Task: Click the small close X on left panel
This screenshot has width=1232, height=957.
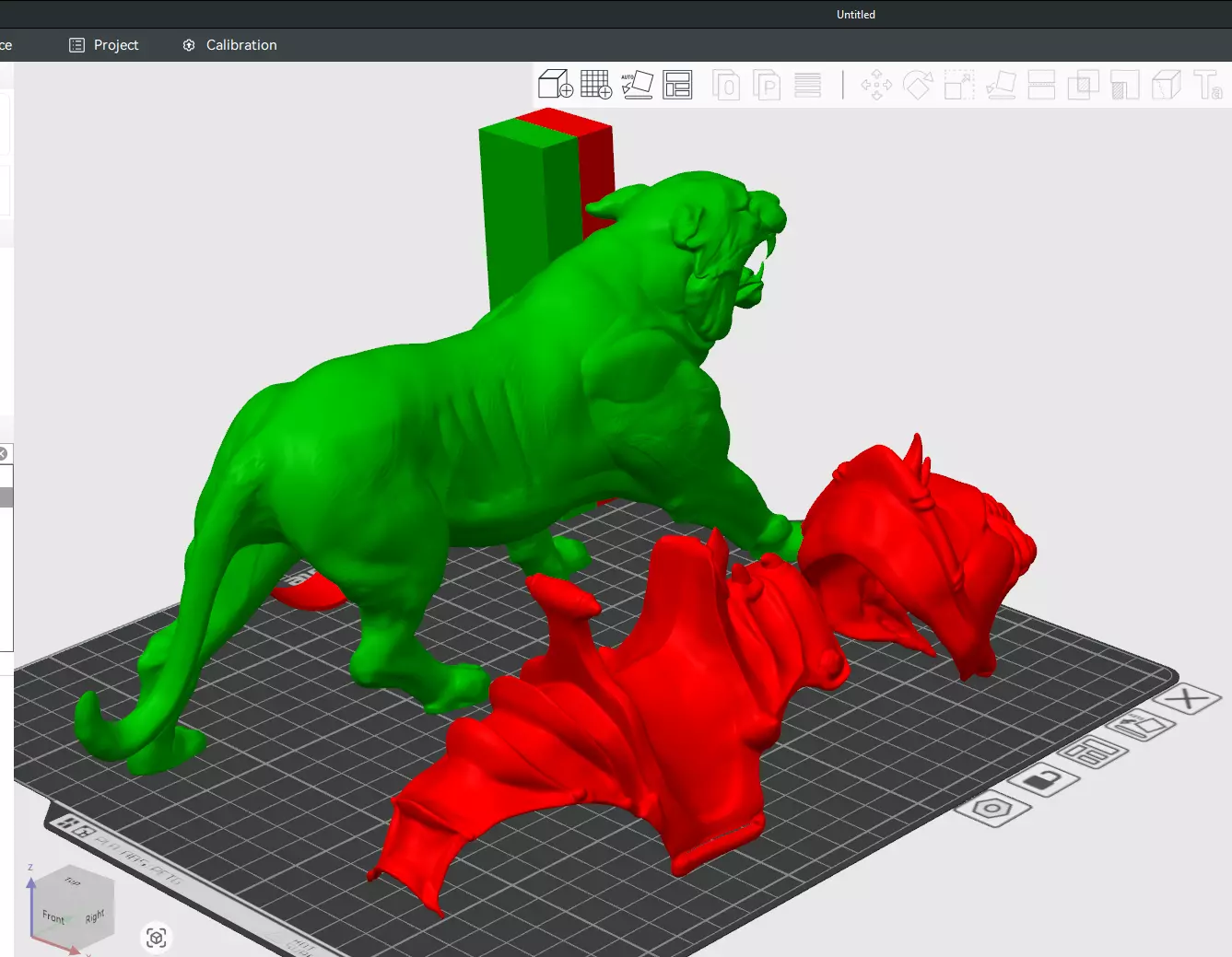Action: click(x=3, y=453)
